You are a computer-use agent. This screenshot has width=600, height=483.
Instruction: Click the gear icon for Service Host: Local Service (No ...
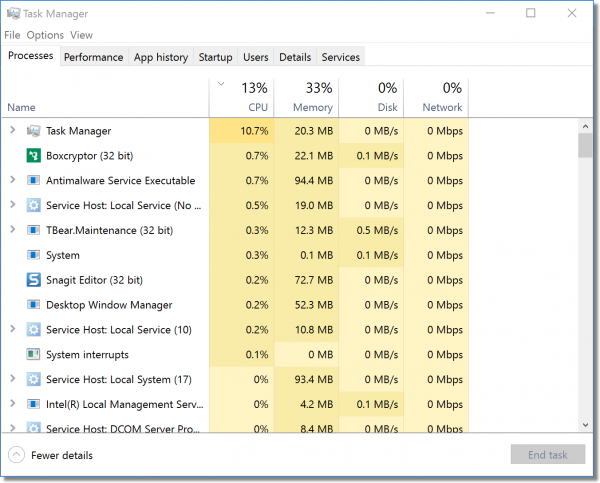point(33,206)
